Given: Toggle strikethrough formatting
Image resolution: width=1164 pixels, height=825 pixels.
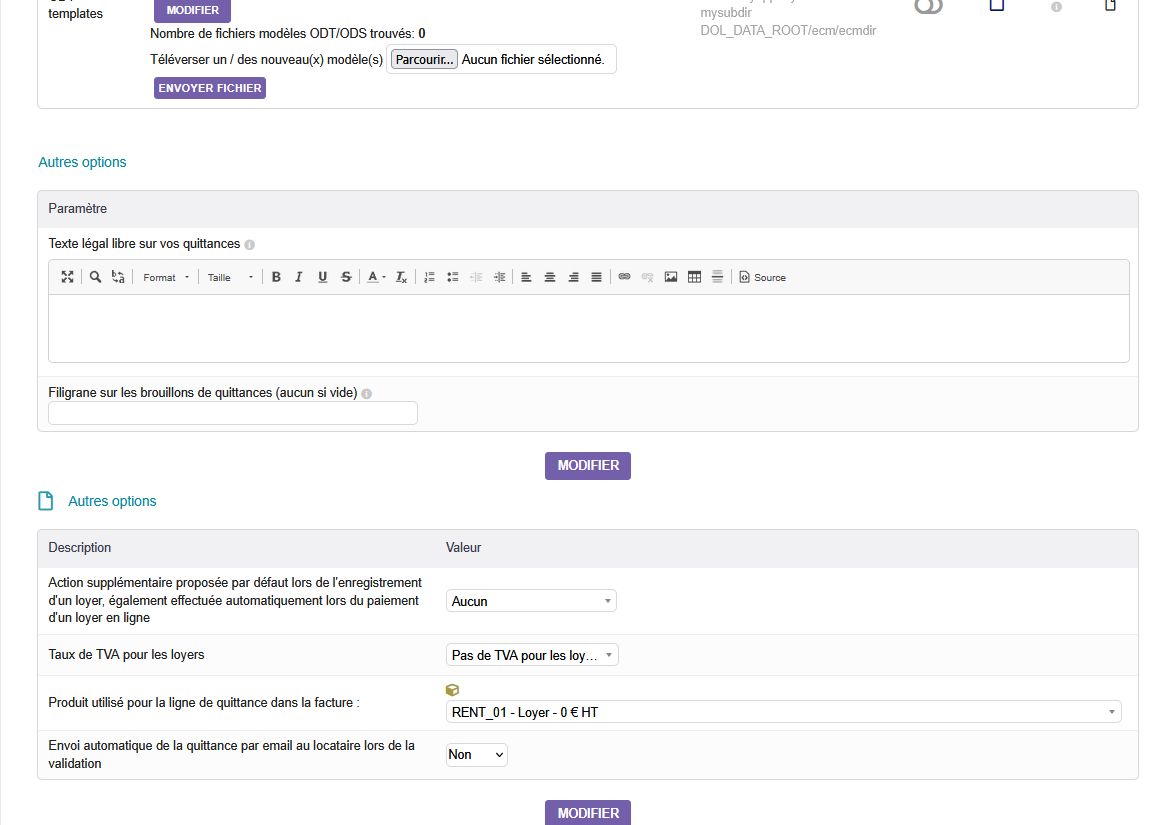Looking at the screenshot, I should coord(346,277).
